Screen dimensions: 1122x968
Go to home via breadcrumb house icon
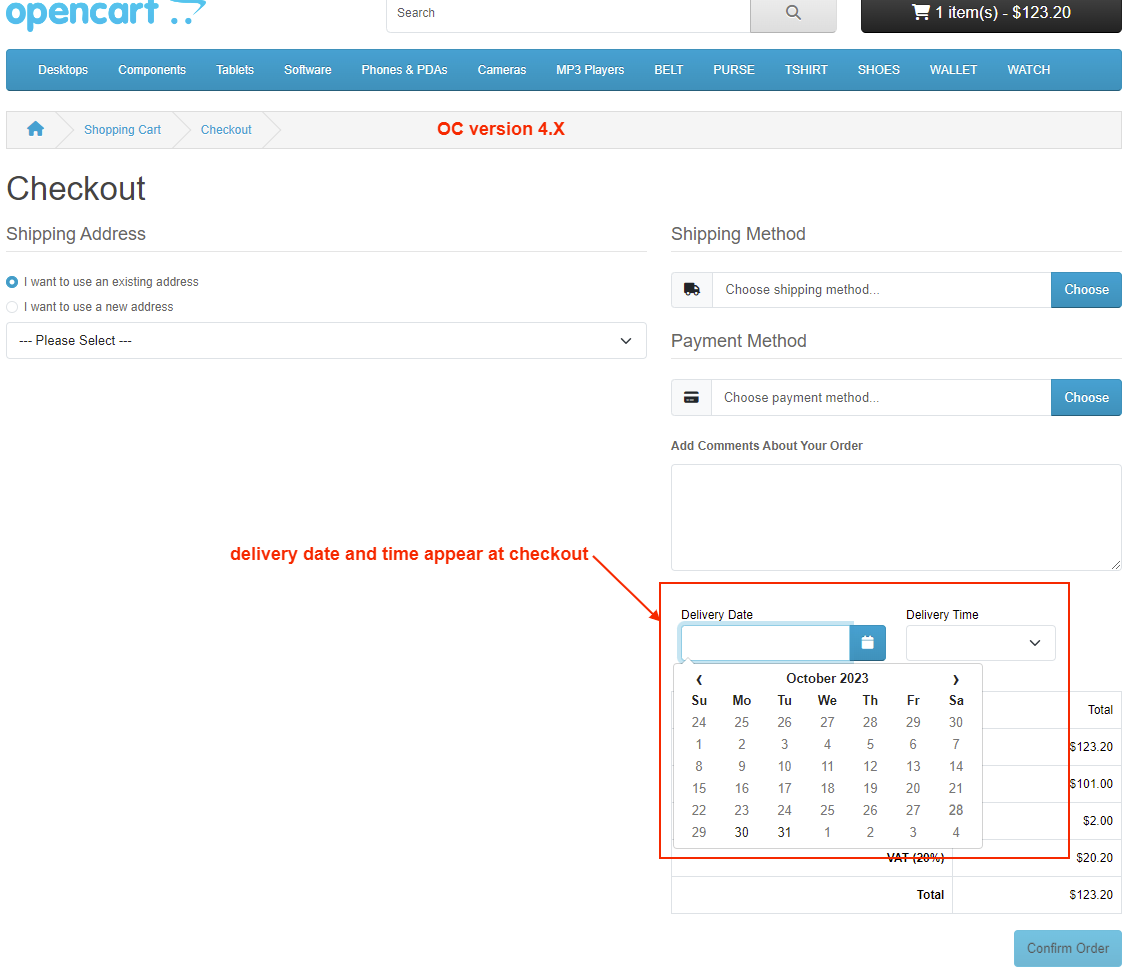(x=35, y=129)
